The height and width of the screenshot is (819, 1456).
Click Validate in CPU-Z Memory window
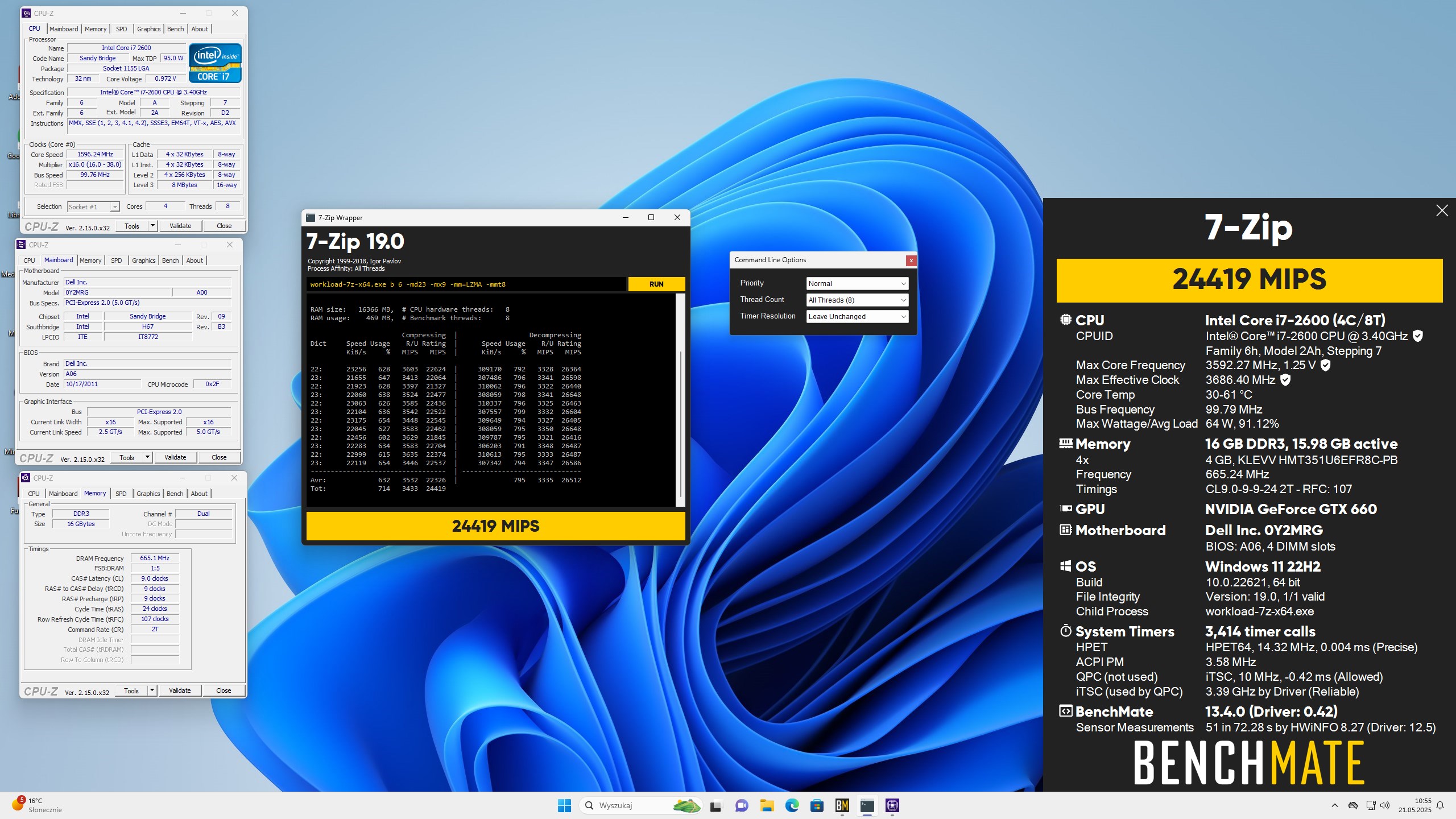click(x=180, y=690)
